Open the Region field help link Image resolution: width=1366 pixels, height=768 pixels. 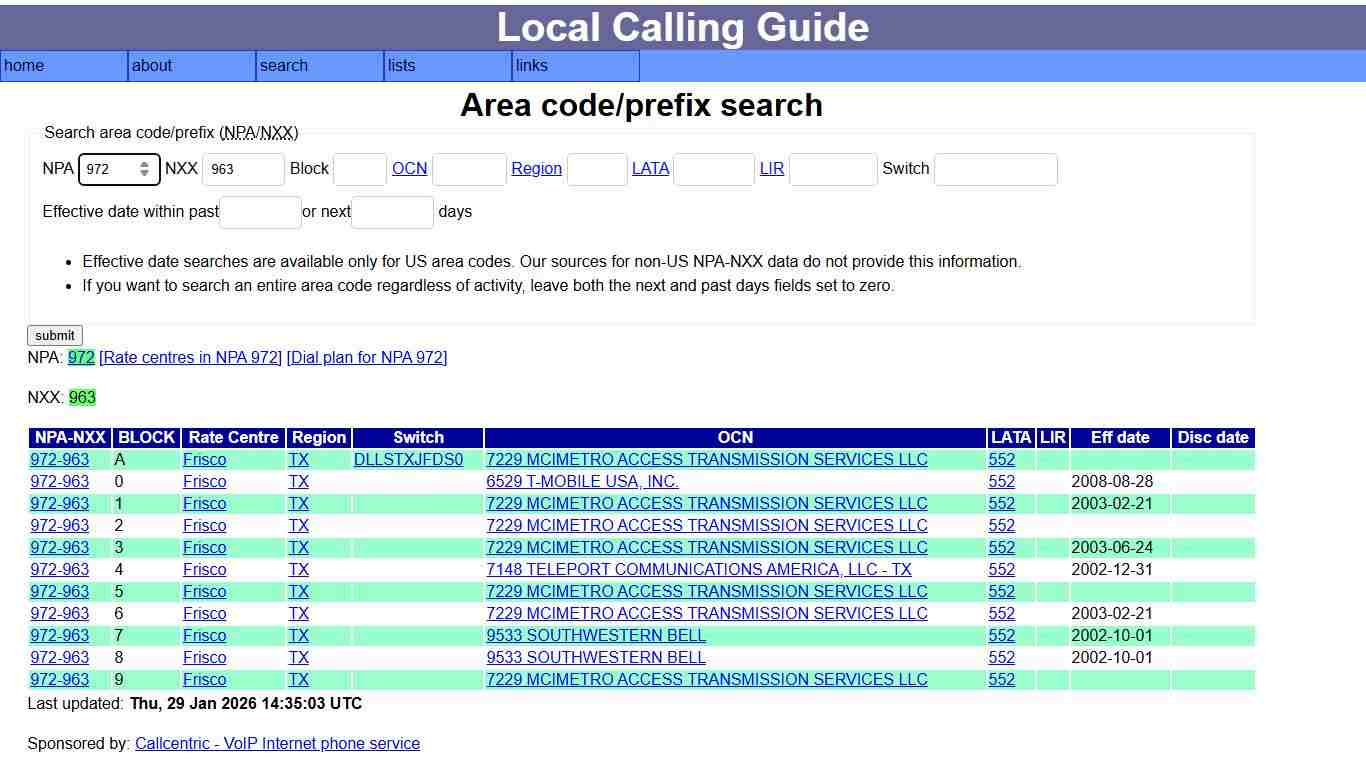(x=536, y=169)
